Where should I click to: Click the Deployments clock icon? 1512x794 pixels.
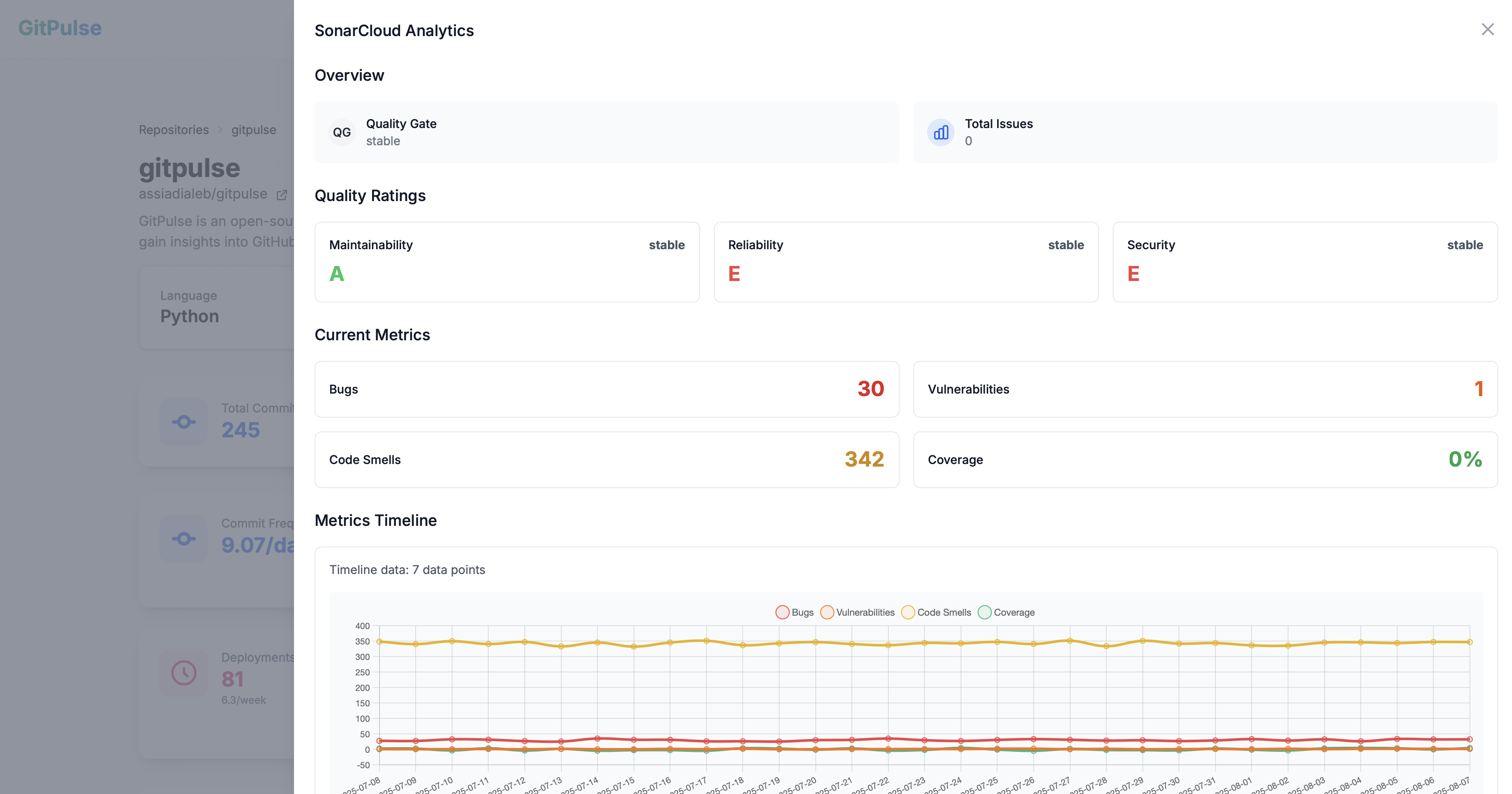click(184, 673)
